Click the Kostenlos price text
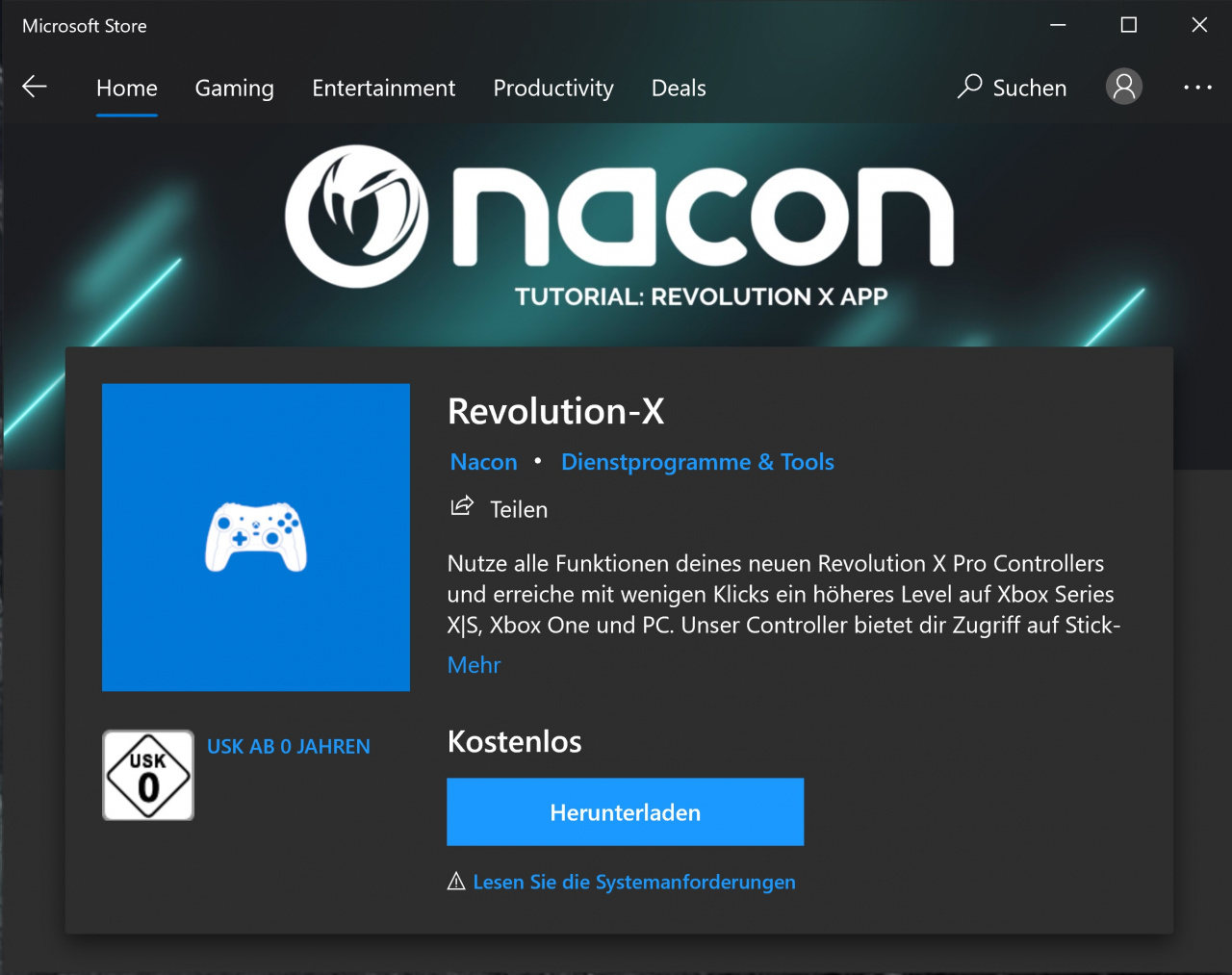1232x975 pixels. [x=515, y=742]
